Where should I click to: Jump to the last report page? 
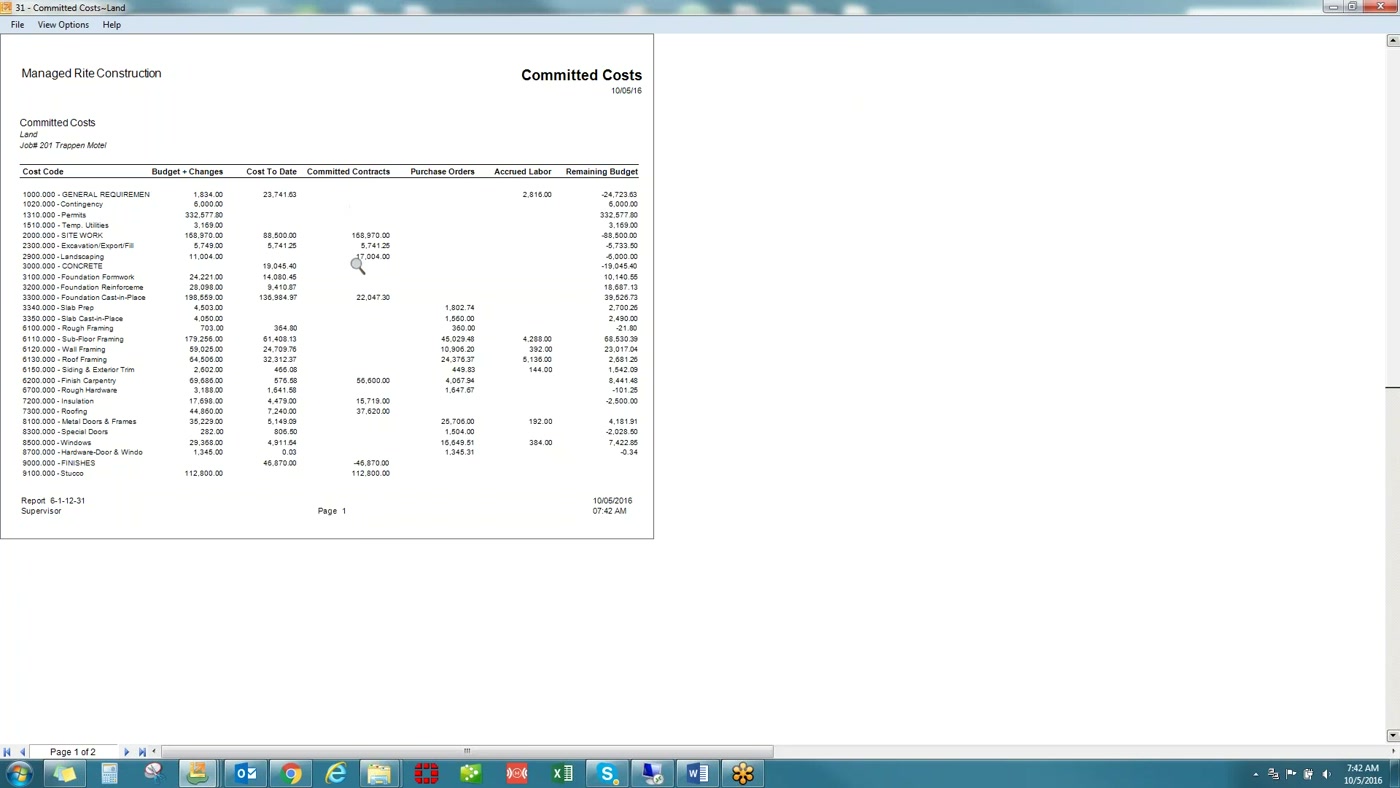[142, 751]
